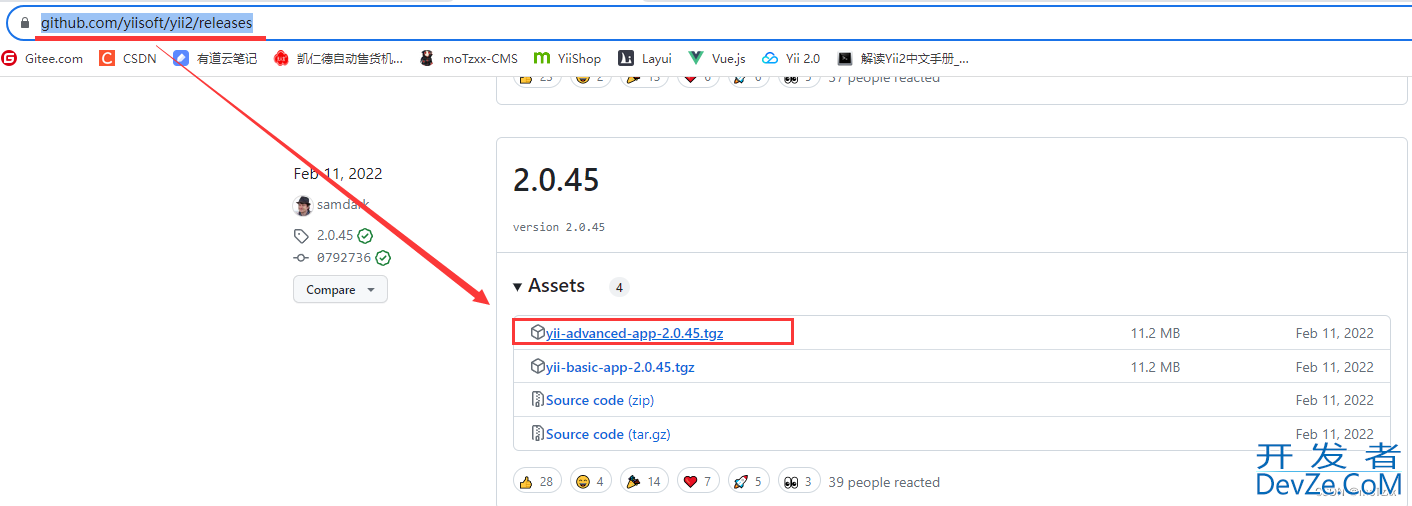Open the 有道云笔记 bookmark
The image size is (1412, 506).
[215, 58]
